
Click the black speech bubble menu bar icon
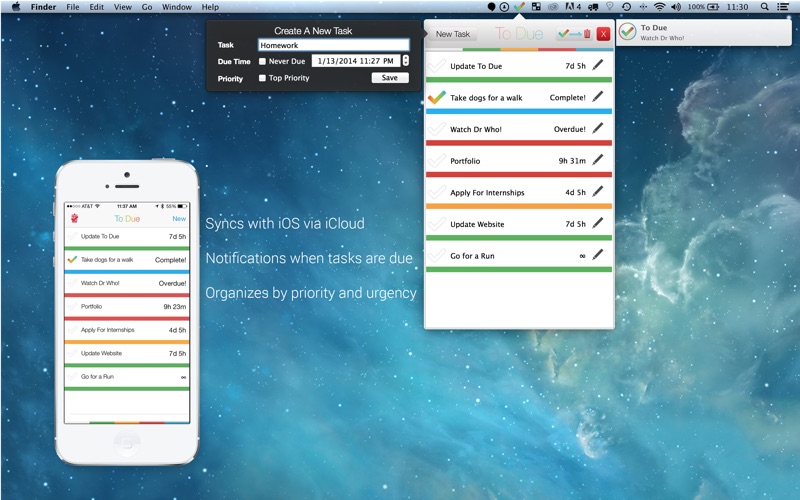(x=491, y=7)
